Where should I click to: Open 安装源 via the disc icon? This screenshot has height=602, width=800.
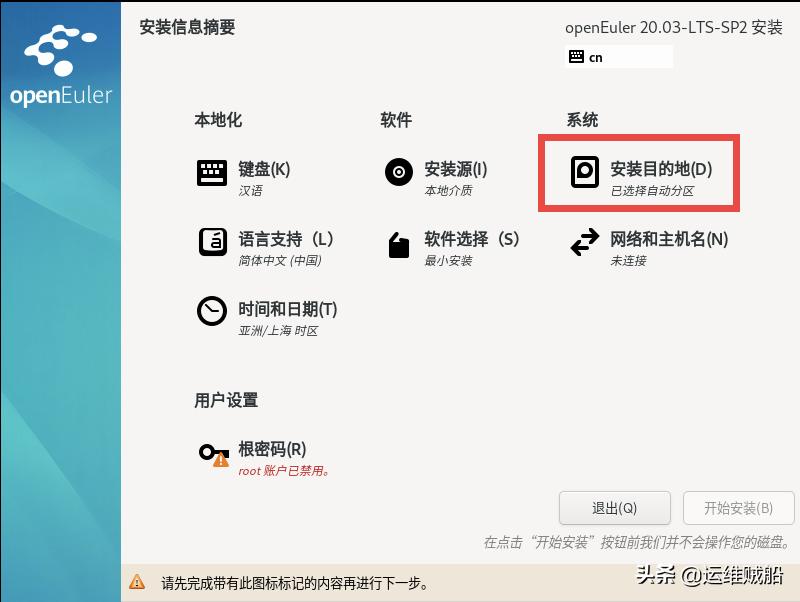coord(398,171)
